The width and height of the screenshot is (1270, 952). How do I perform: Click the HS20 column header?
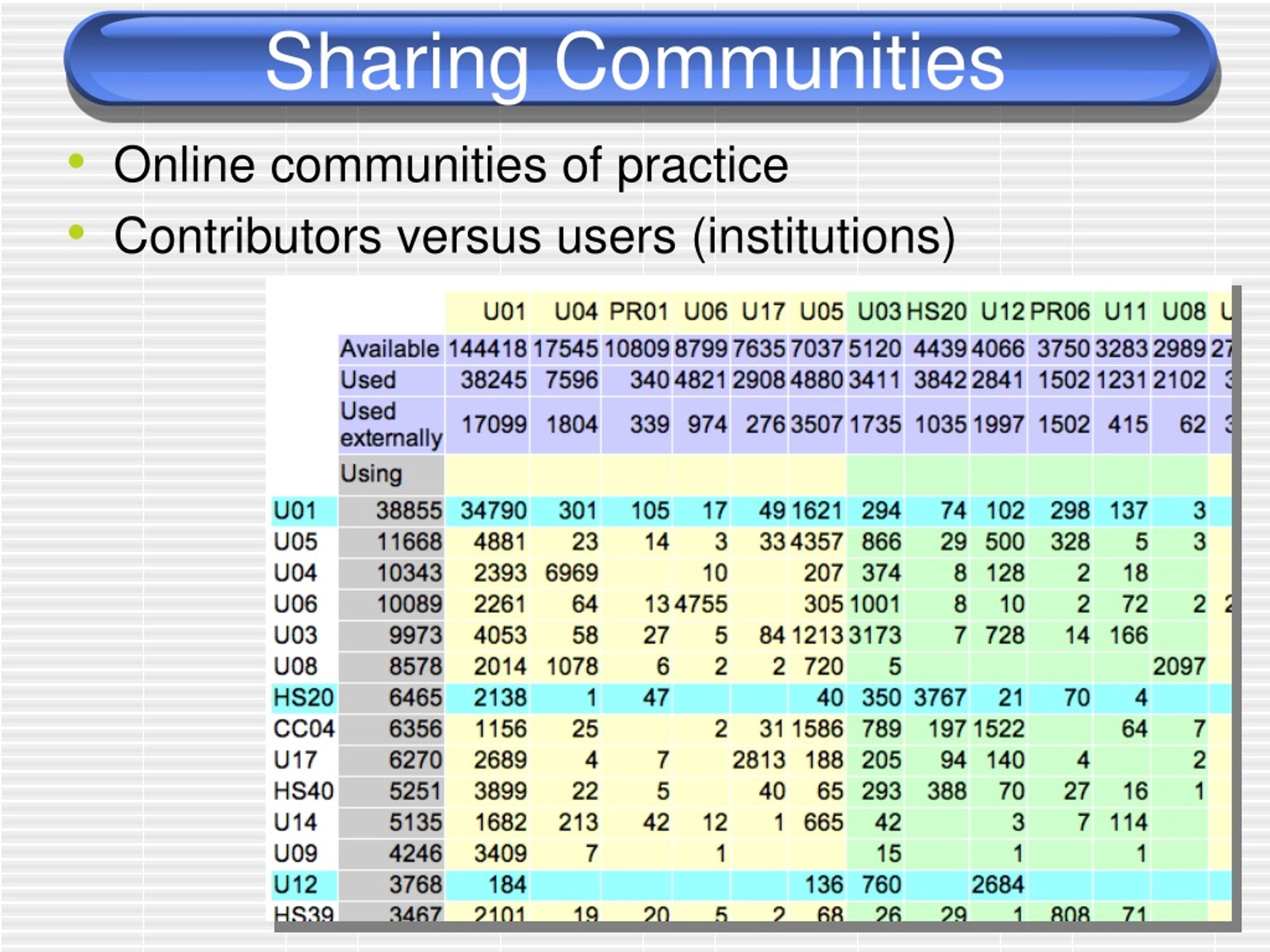tap(937, 312)
